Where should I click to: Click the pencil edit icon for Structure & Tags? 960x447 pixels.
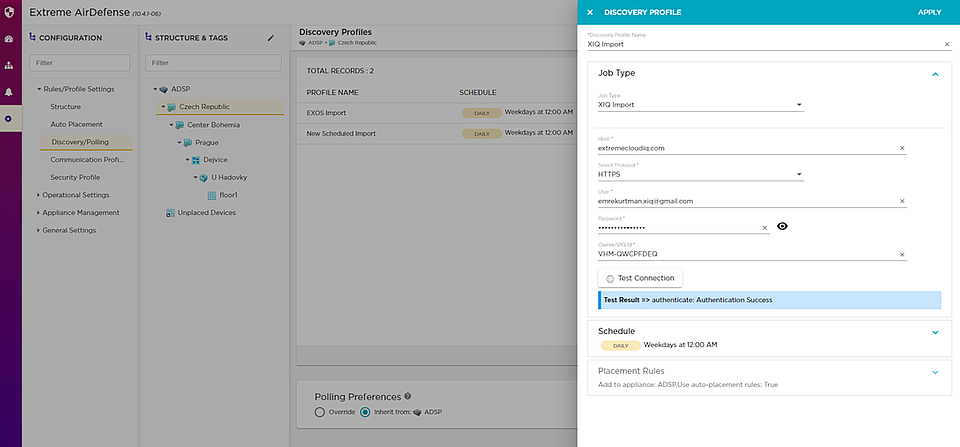(271, 38)
